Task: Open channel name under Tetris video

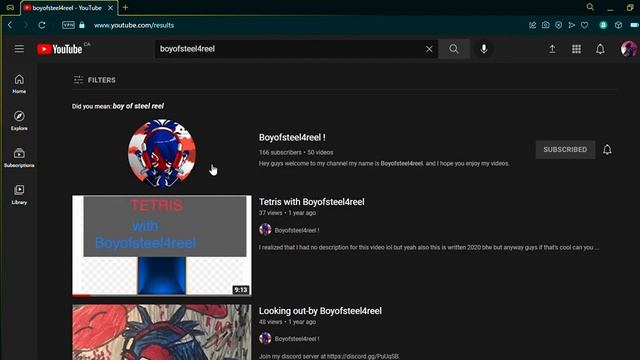Action: 297,230
